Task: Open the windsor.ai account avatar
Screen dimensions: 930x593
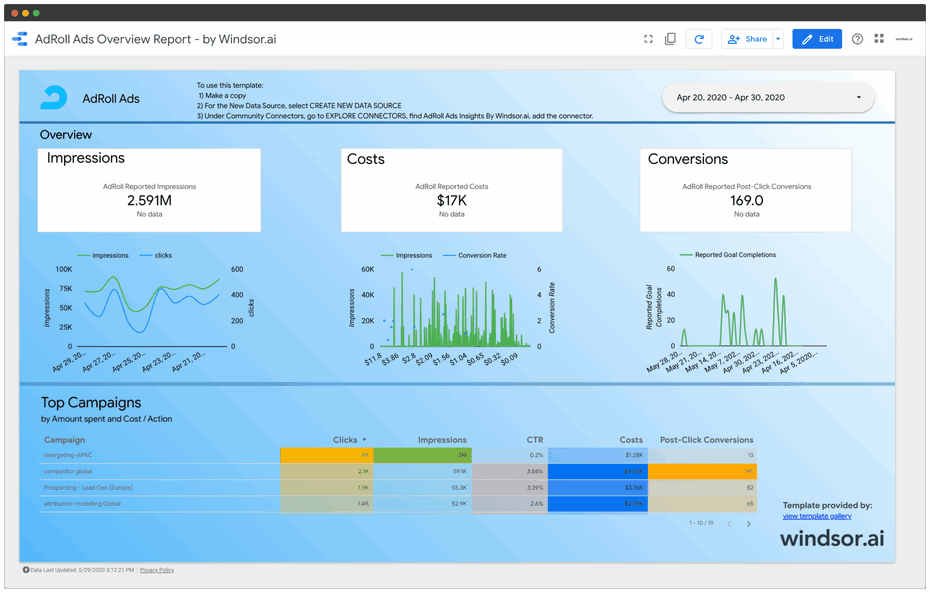Action: [904, 39]
